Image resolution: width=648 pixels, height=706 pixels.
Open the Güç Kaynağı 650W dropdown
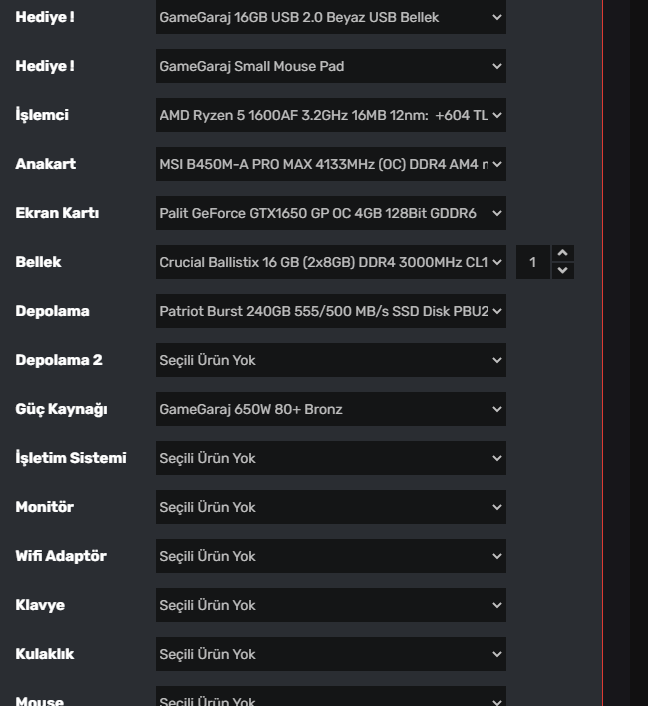click(x=330, y=409)
